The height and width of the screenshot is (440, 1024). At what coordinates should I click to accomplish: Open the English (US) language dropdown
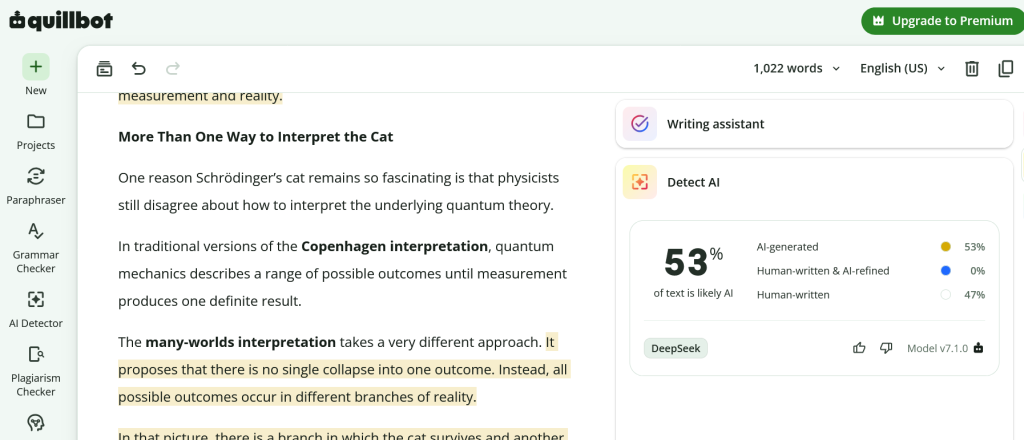pos(903,68)
